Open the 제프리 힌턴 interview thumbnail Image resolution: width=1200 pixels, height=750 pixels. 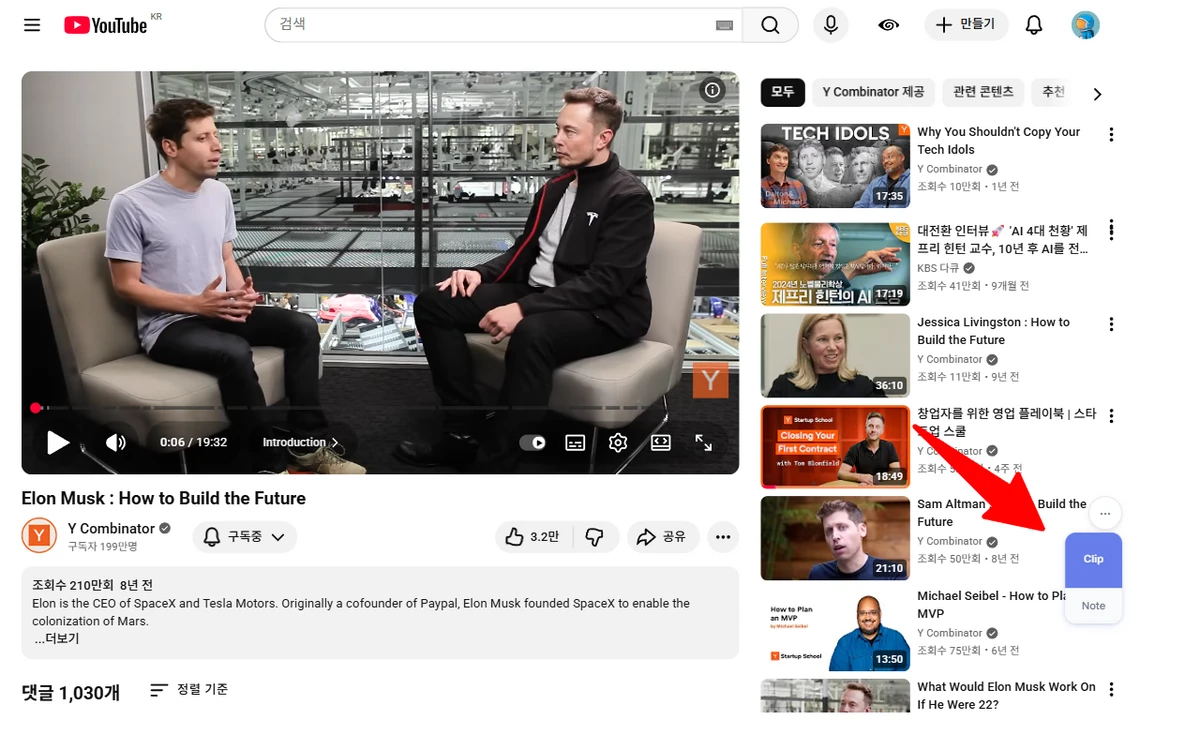[x=835, y=264]
